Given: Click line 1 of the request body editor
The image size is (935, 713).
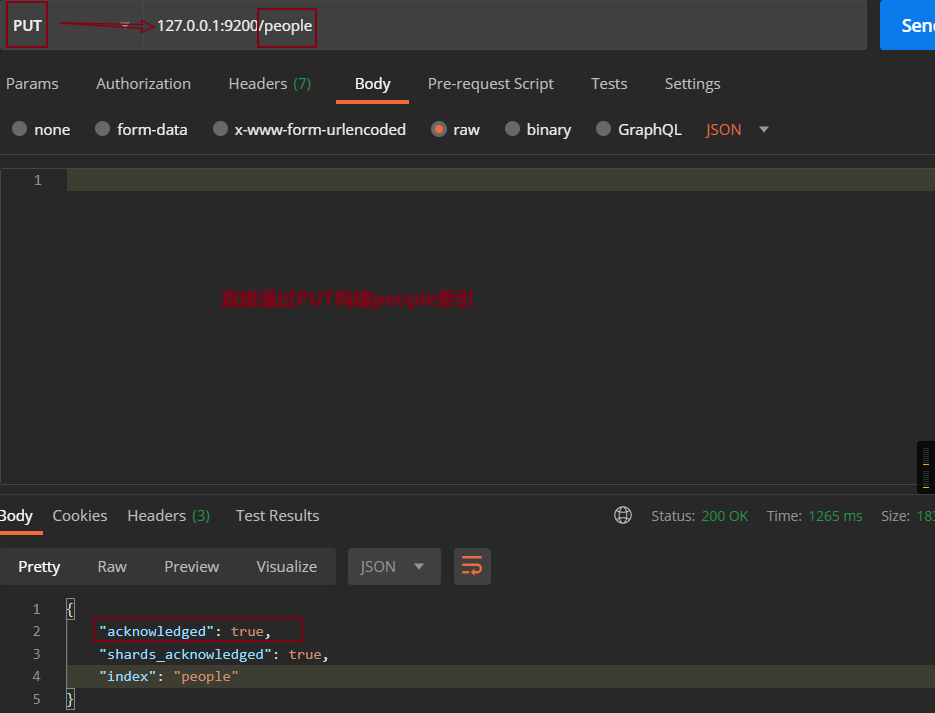Looking at the screenshot, I should pyautogui.click(x=501, y=179).
